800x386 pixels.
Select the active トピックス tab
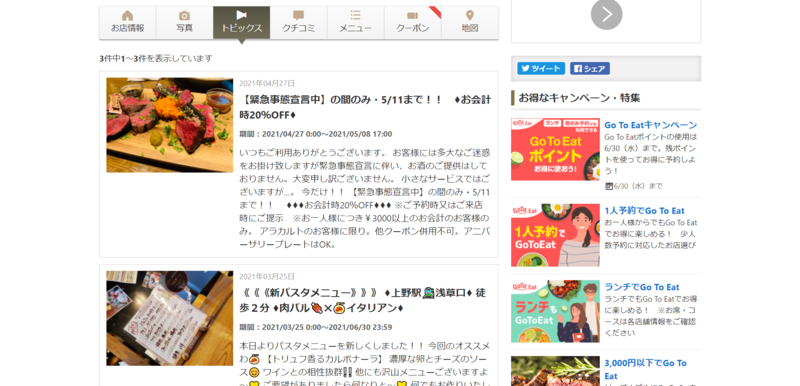tap(241, 22)
